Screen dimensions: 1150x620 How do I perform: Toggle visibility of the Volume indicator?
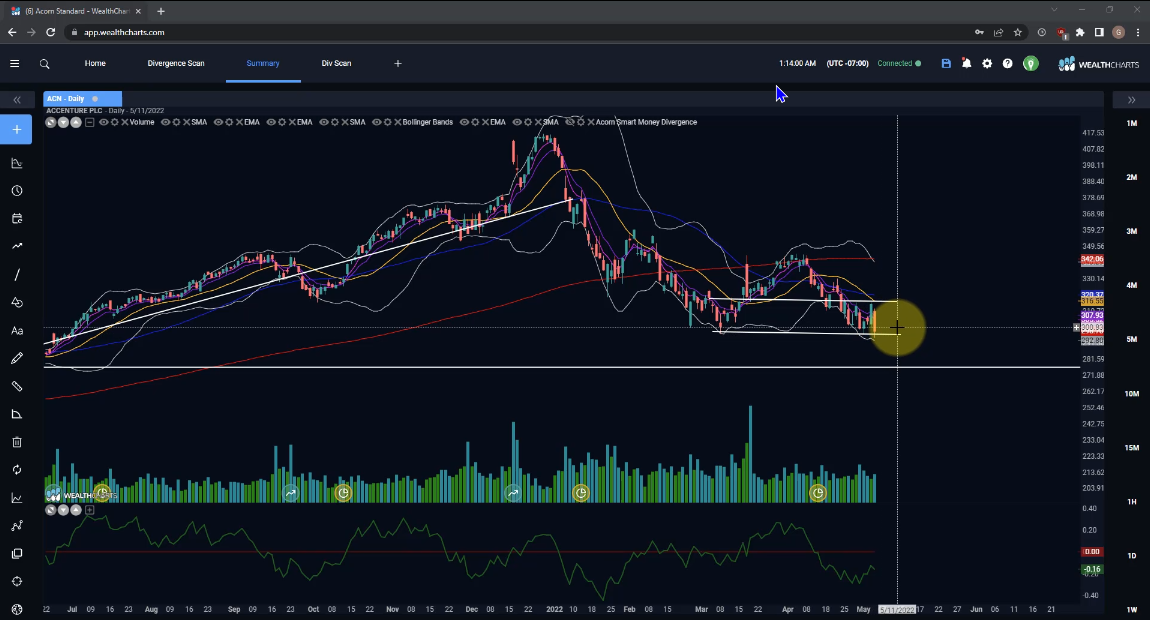[105, 122]
